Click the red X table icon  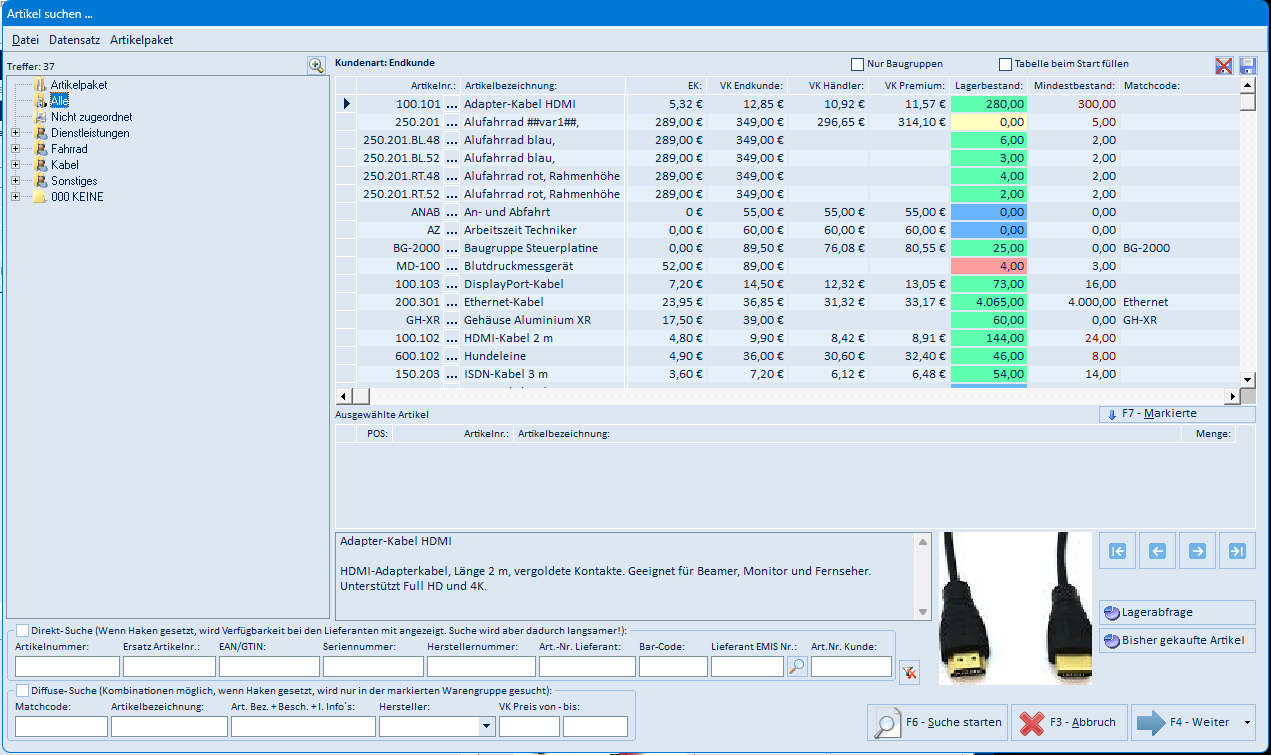[1224, 65]
